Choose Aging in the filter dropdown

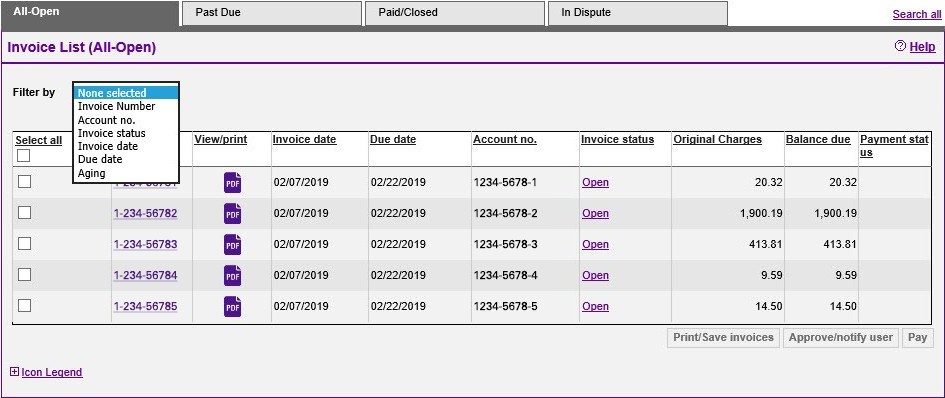pyautogui.click(x=92, y=173)
